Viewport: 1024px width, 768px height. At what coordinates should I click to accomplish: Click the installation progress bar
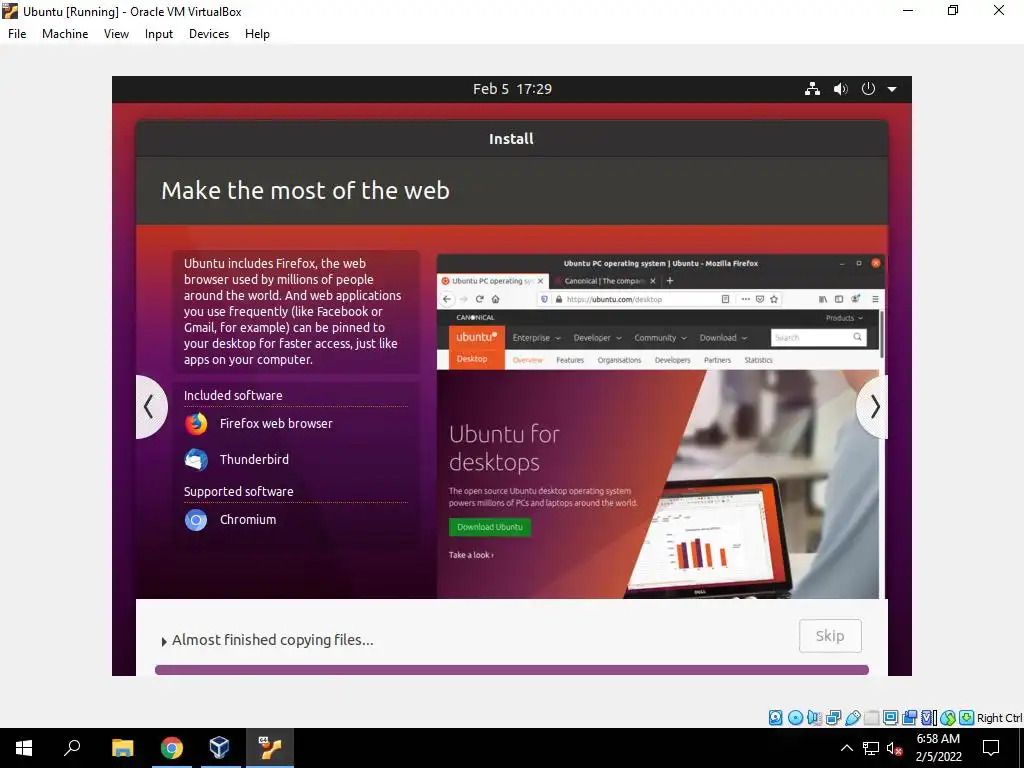pyautogui.click(x=511, y=670)
